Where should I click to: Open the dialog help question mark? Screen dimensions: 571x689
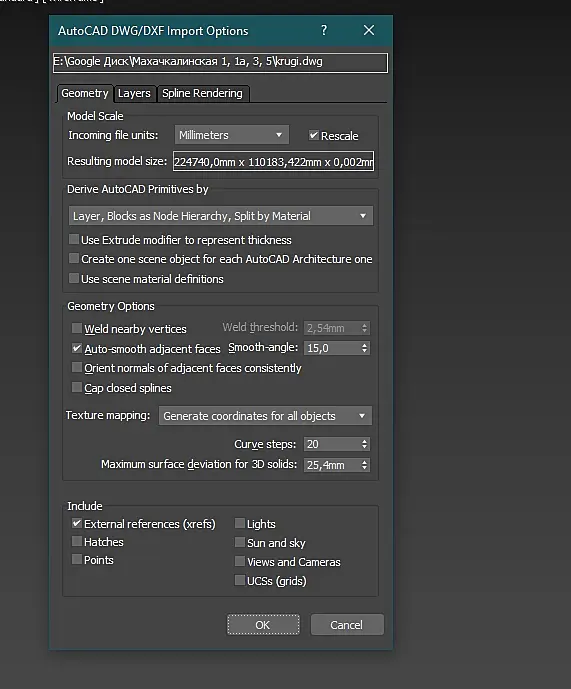[324, 30]
